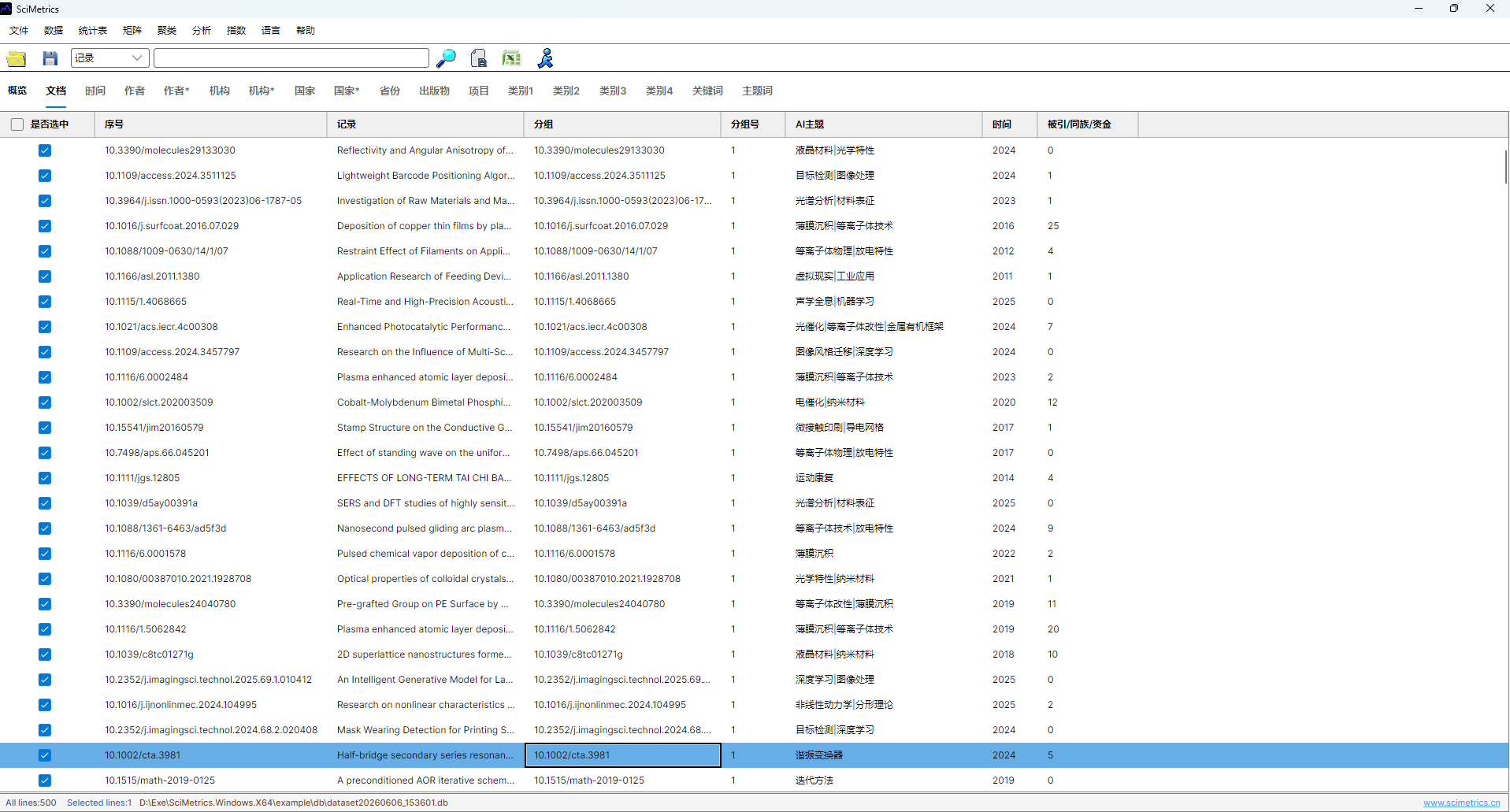Switch to the 项目 tab
Screen dimensions: 1510x812
(479, 91)
